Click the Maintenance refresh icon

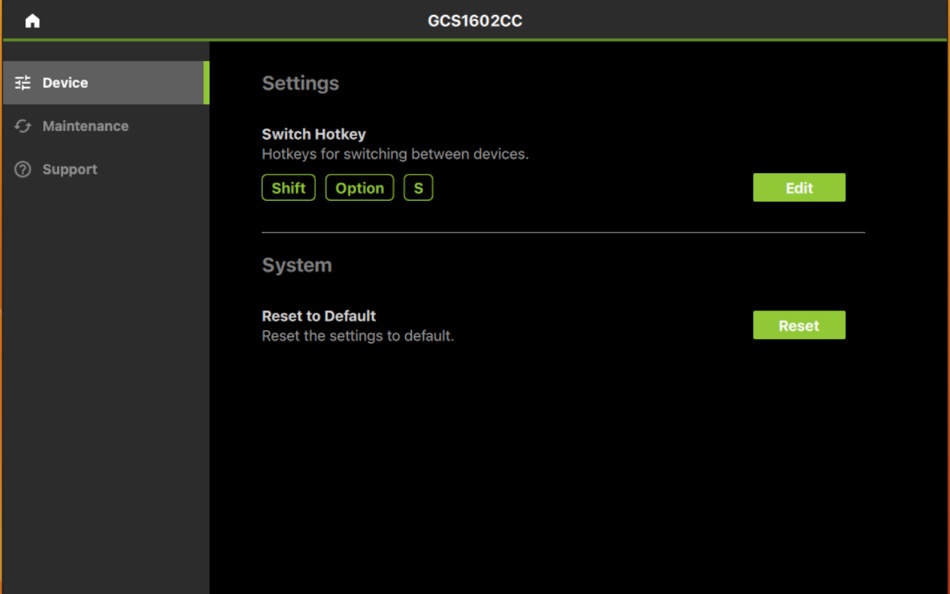(x=22, y=126)
